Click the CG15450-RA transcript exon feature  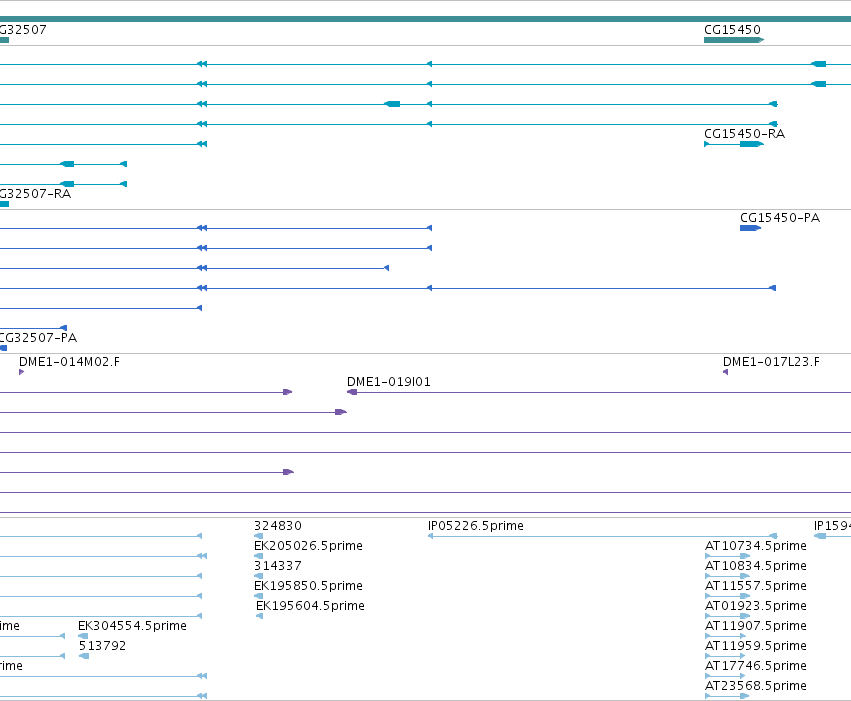[x=751, y=144]
